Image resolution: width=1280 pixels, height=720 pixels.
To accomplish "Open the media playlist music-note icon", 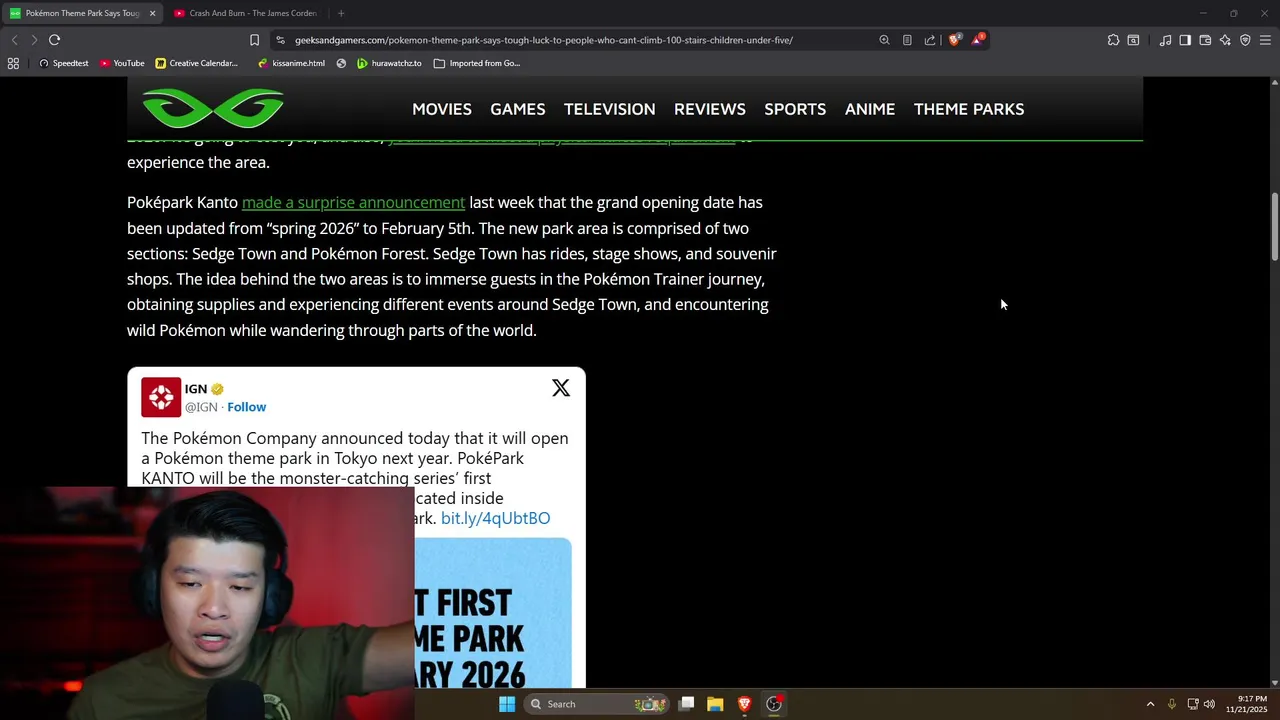I will (1165, 40).
